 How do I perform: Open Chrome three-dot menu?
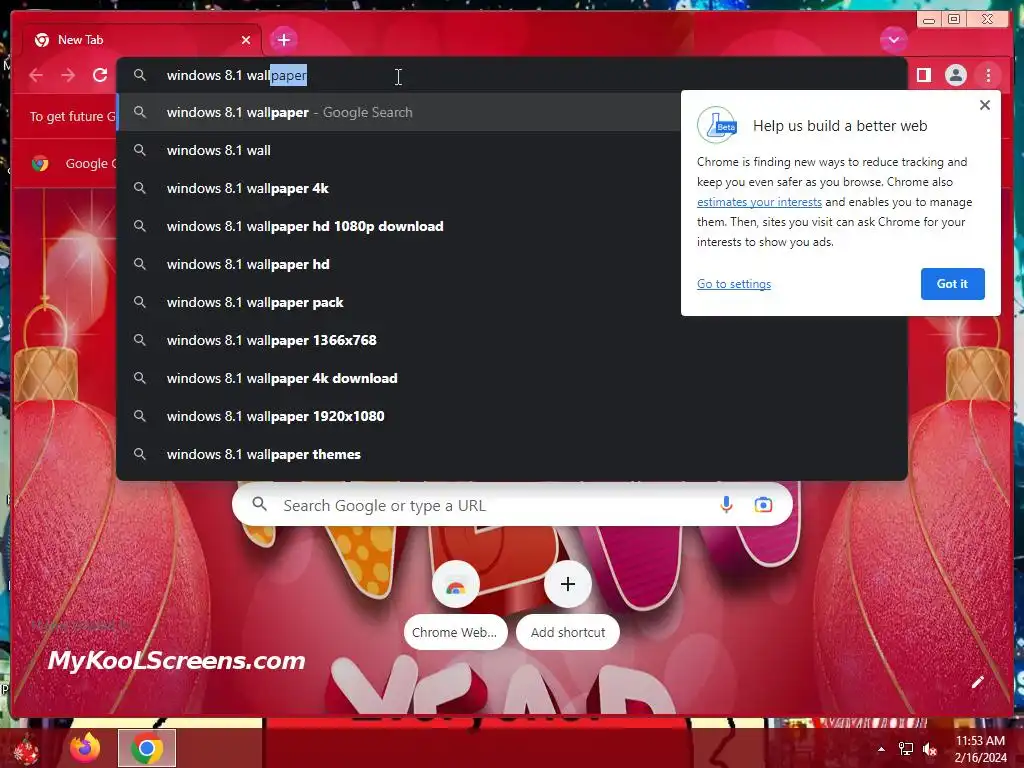pos(988,75)
